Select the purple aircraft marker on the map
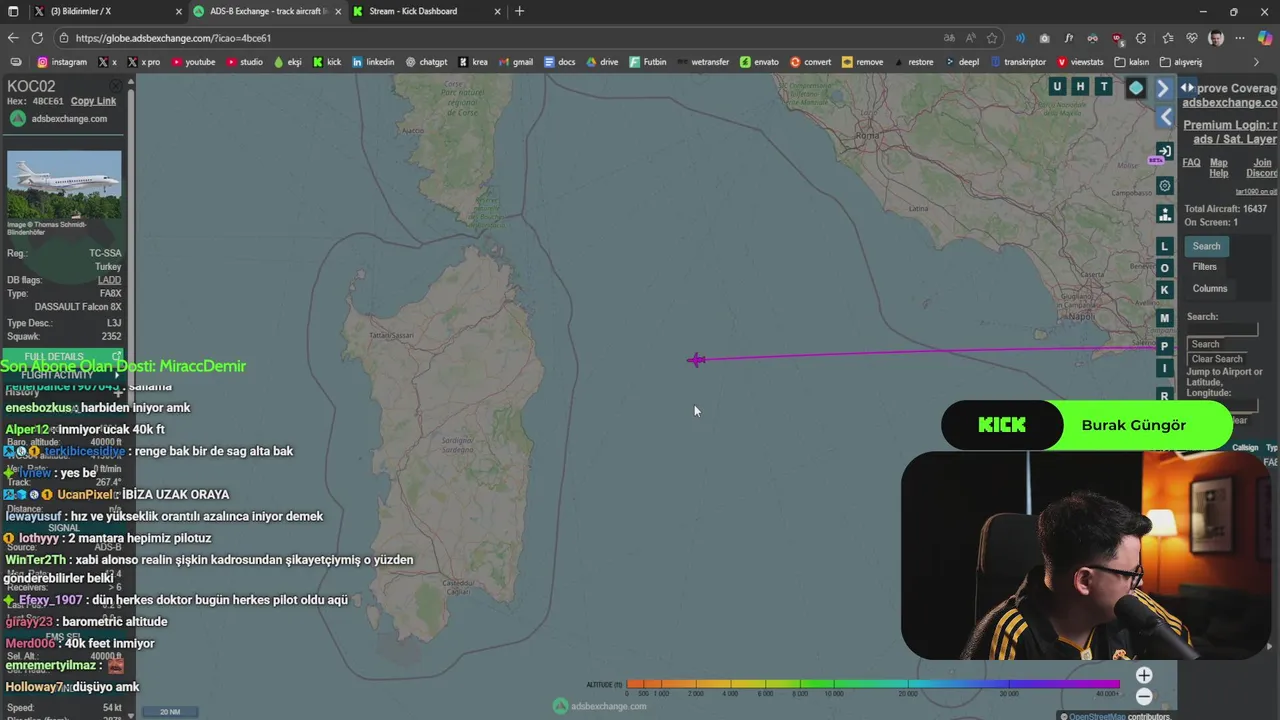The width and height of the screenshot is (1280, 720). click(x=697, y=360)
